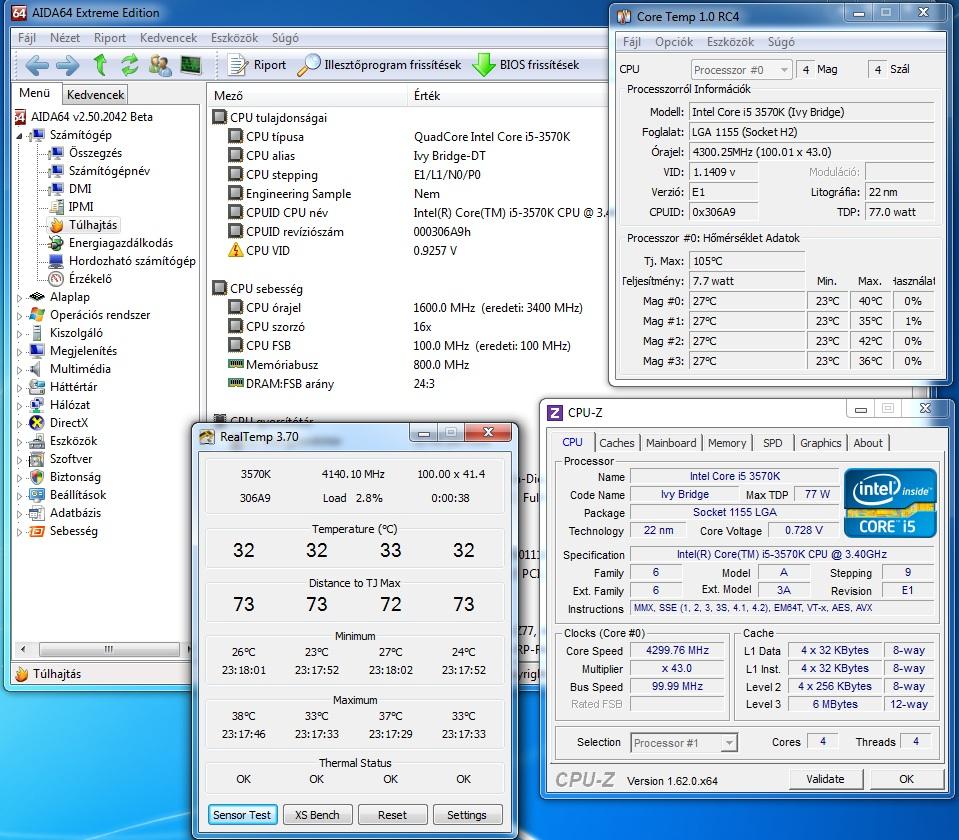Switch to the Kedvencek tab in AIDA64
959x840 pixels.
click(x=95, y=95)
